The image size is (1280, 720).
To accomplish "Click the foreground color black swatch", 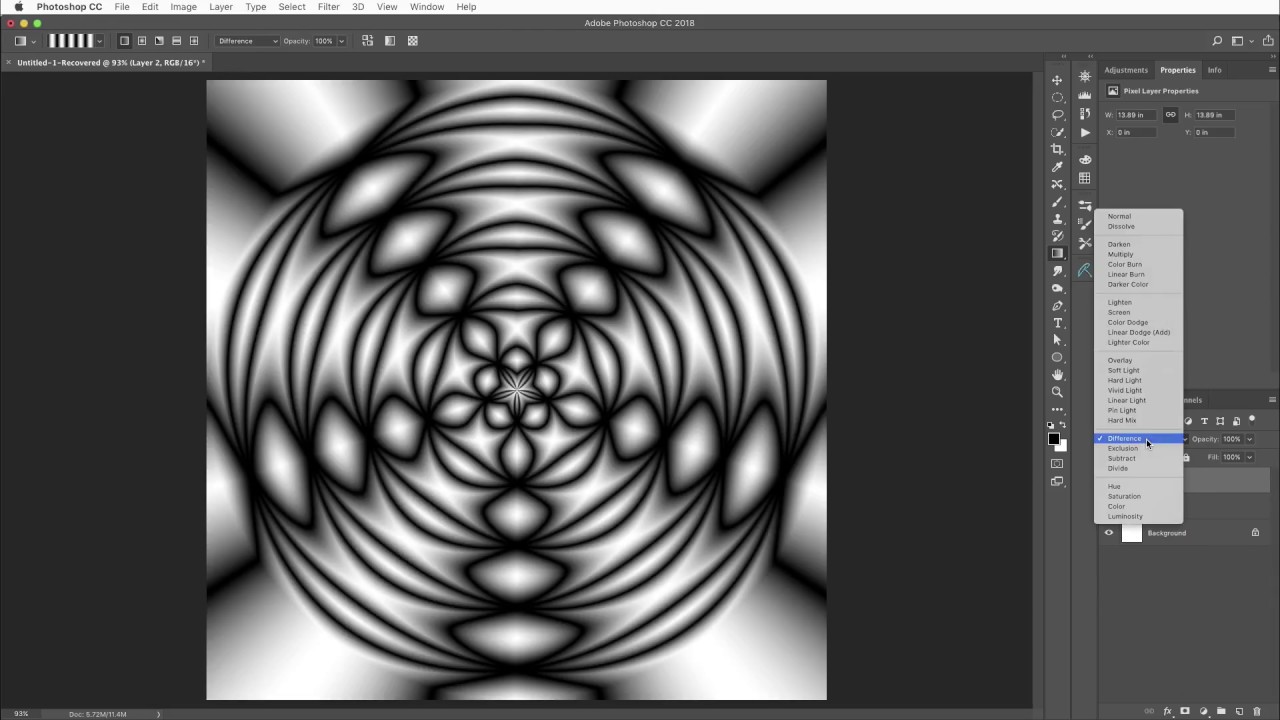I will [1053, 440].
